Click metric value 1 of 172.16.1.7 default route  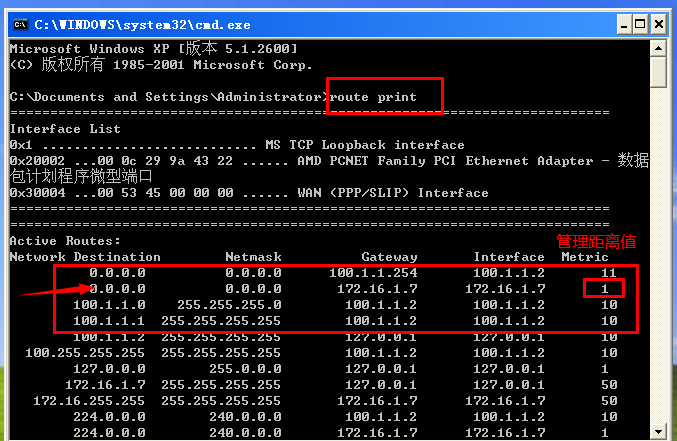tap(604, 289)
